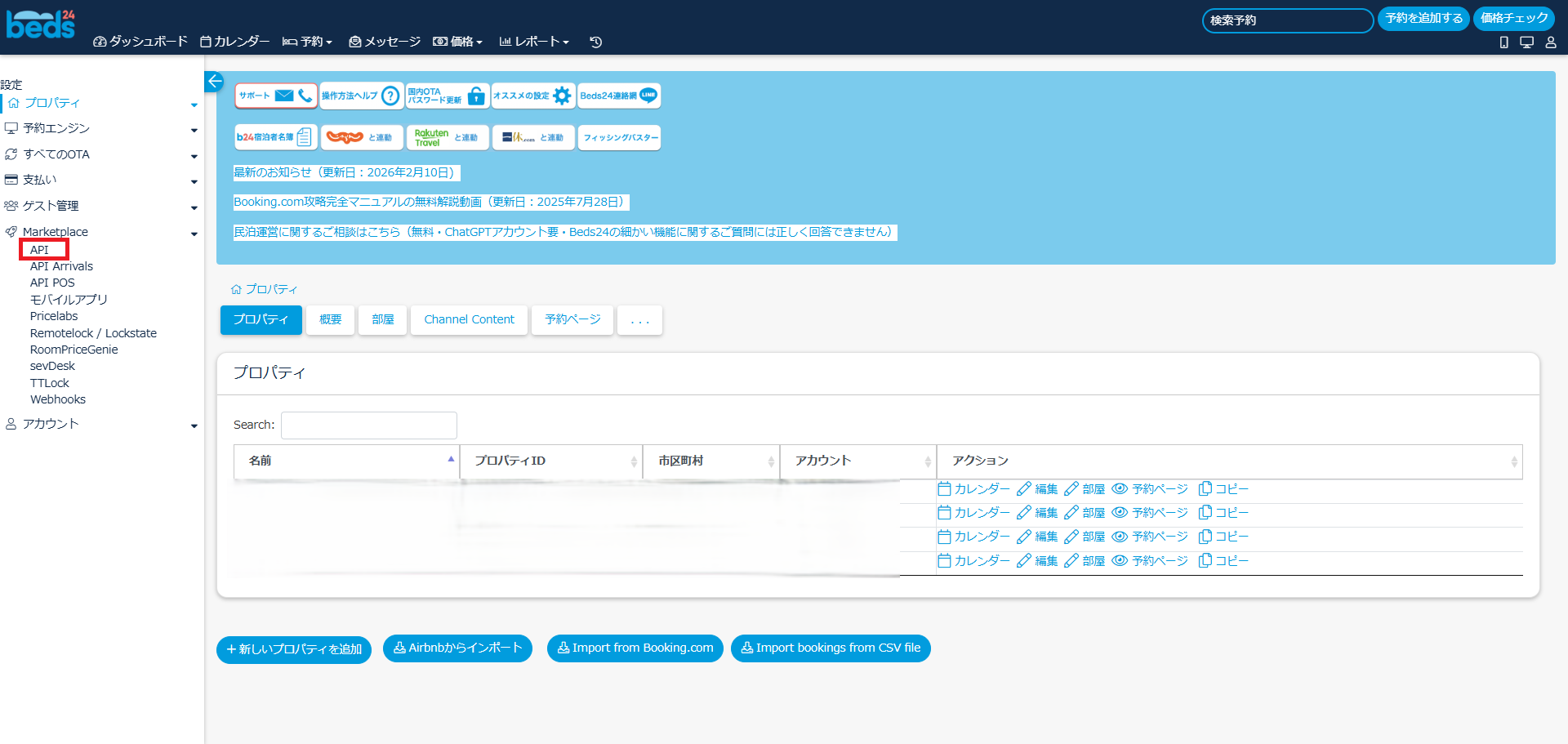Open 操作方法ヘルプ question mark banner
Viewport: 1568px width, 744px height.
tap(361, 96)
